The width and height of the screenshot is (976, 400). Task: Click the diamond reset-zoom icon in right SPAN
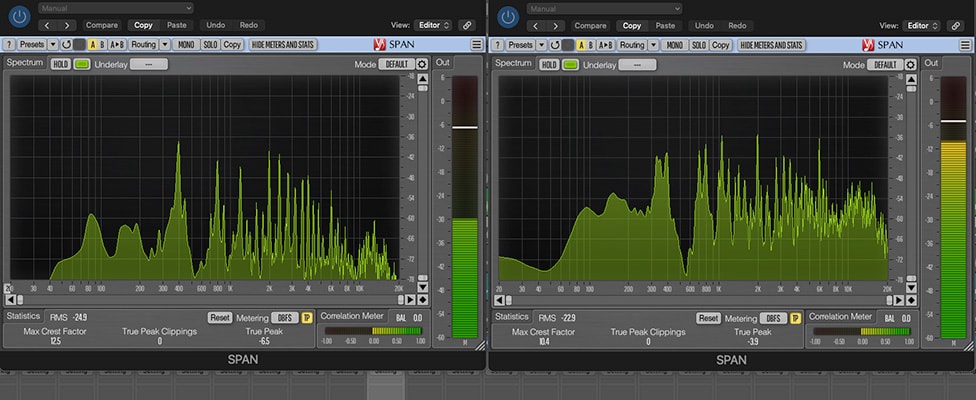(x=911, y=300)
